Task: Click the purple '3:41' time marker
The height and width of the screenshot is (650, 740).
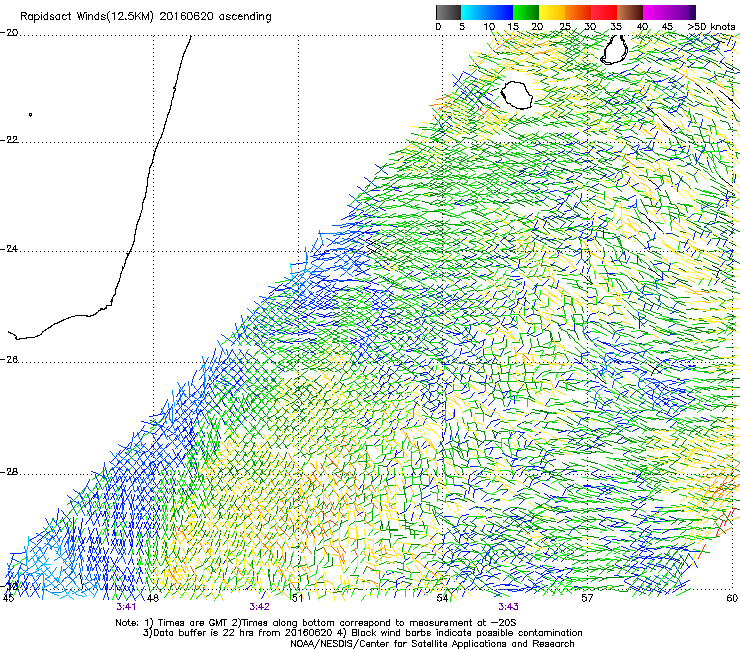Action: pos(126,607)
